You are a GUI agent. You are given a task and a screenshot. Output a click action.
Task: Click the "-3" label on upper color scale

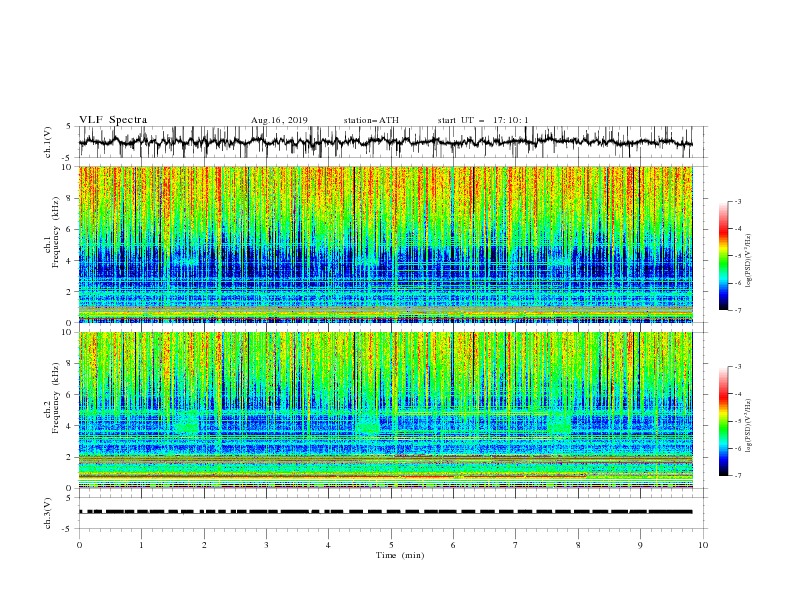pos(737,201)
